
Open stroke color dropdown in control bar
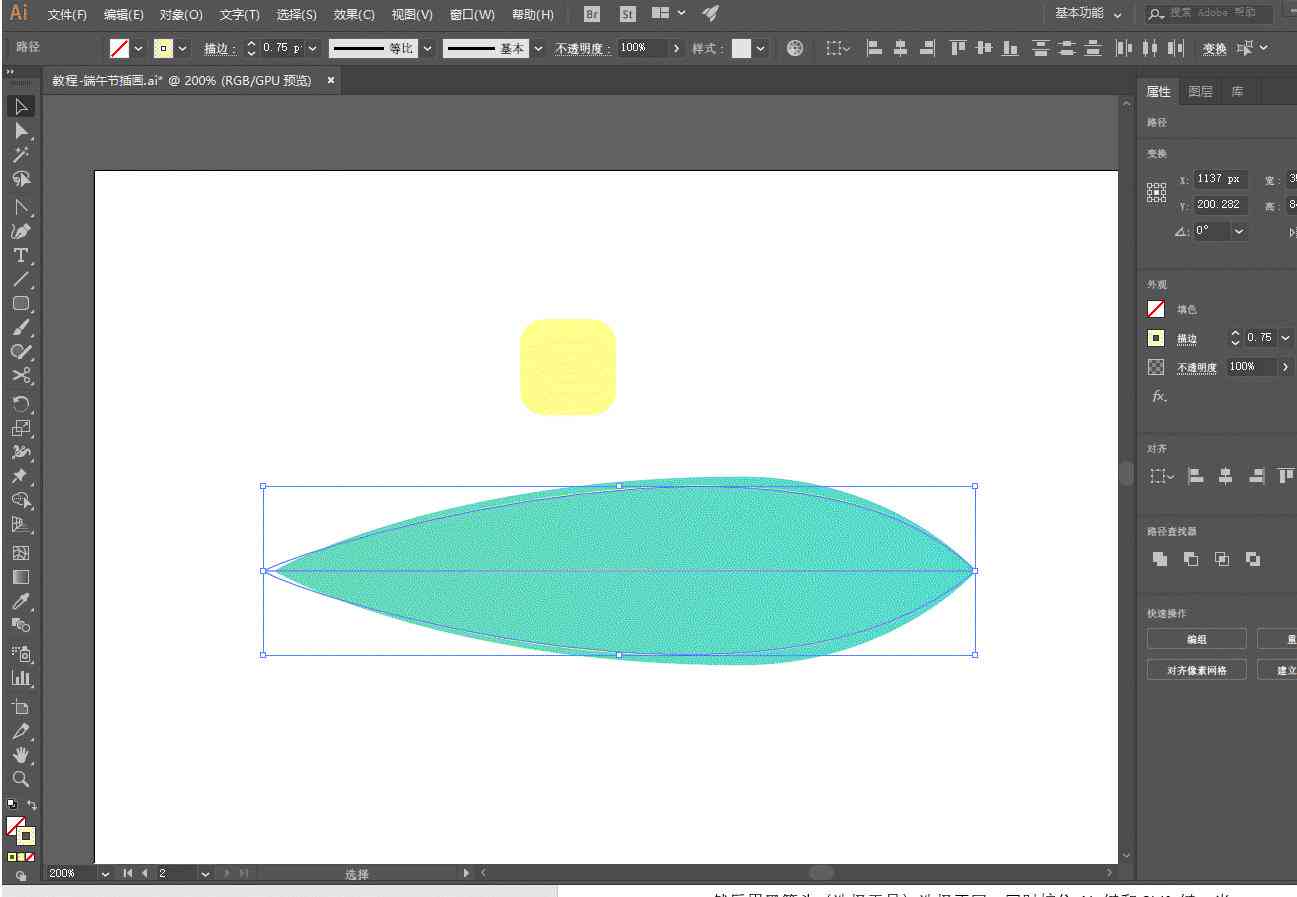pyautogui.click(x=182, y=48)
